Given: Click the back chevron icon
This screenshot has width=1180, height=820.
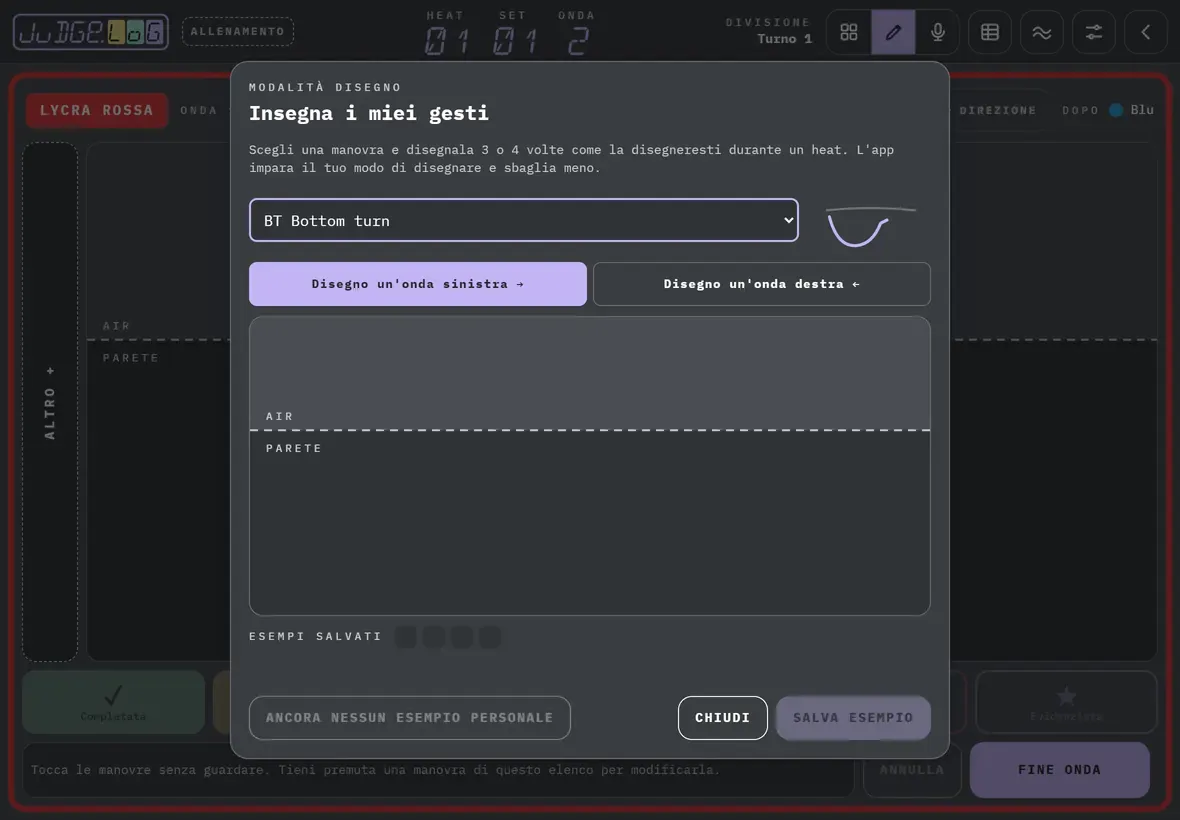Looking at the screenshot, I should pyautogui.click(x=1145, y=32).
